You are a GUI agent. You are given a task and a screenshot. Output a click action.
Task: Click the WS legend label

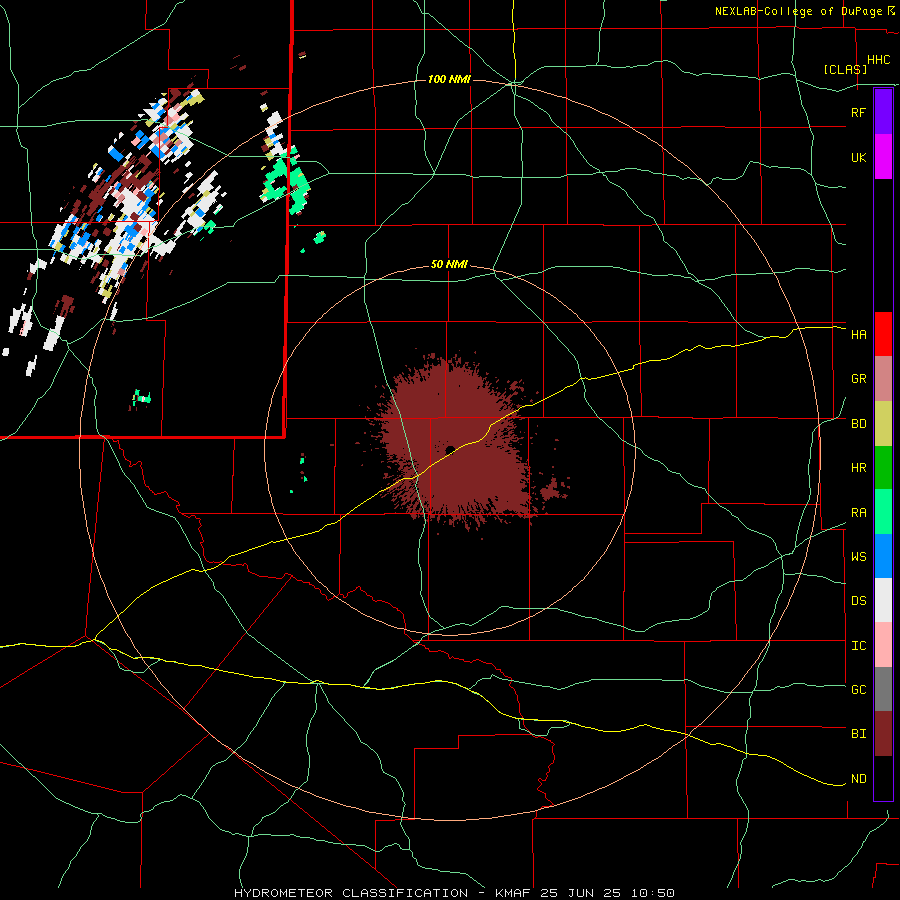click(x=858, y=557)
